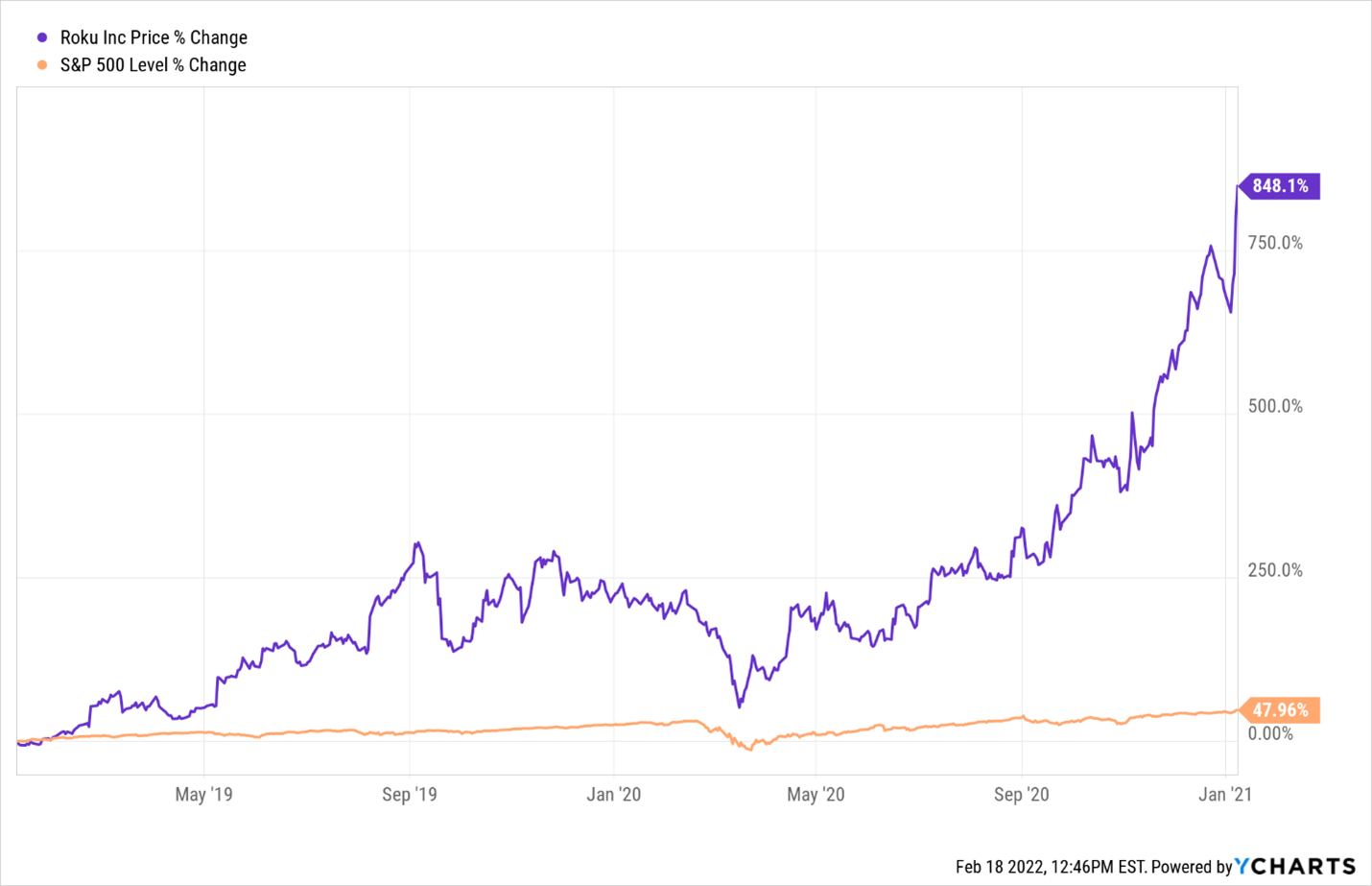Click the 750.0% y-axis label
1372x886 pixels.
coord(1275,243)
